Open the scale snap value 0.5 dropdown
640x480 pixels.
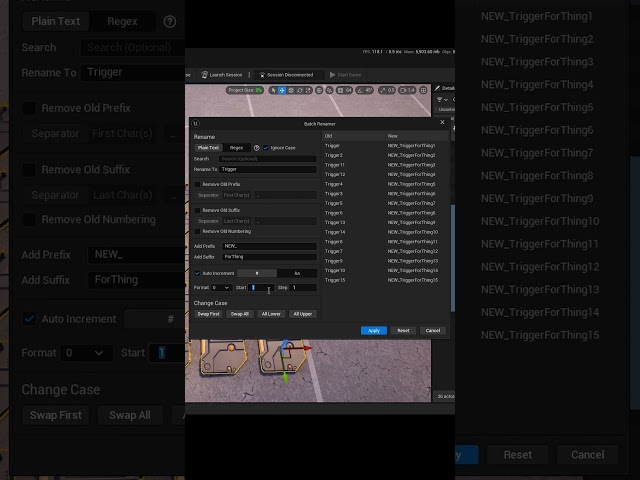tap(391, 90)
